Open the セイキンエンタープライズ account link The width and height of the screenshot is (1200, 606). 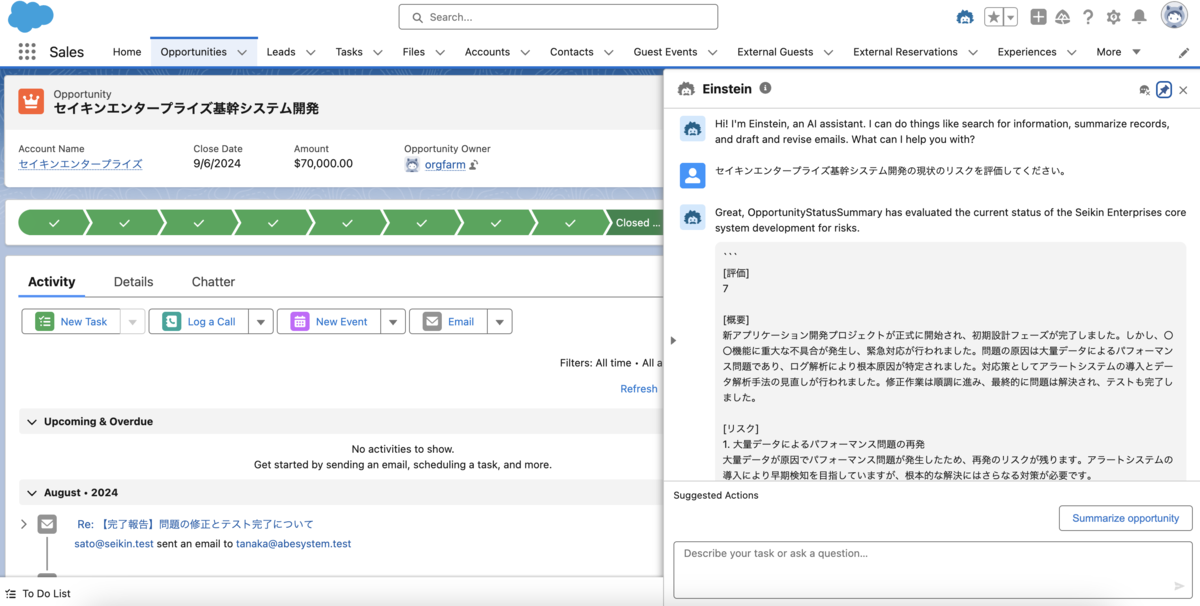(x=80, y=164)
